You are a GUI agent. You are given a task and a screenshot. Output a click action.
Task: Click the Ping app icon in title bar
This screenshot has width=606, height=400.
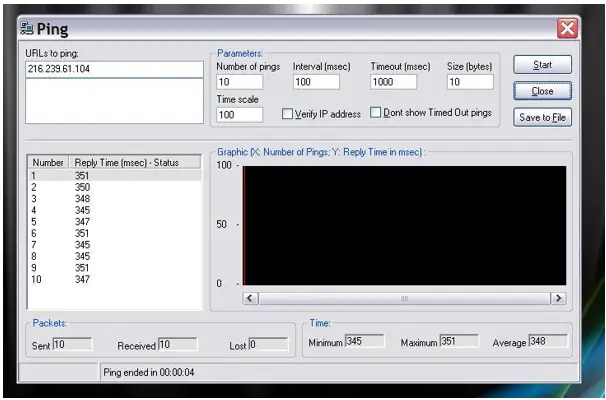(x=27, y=28)
